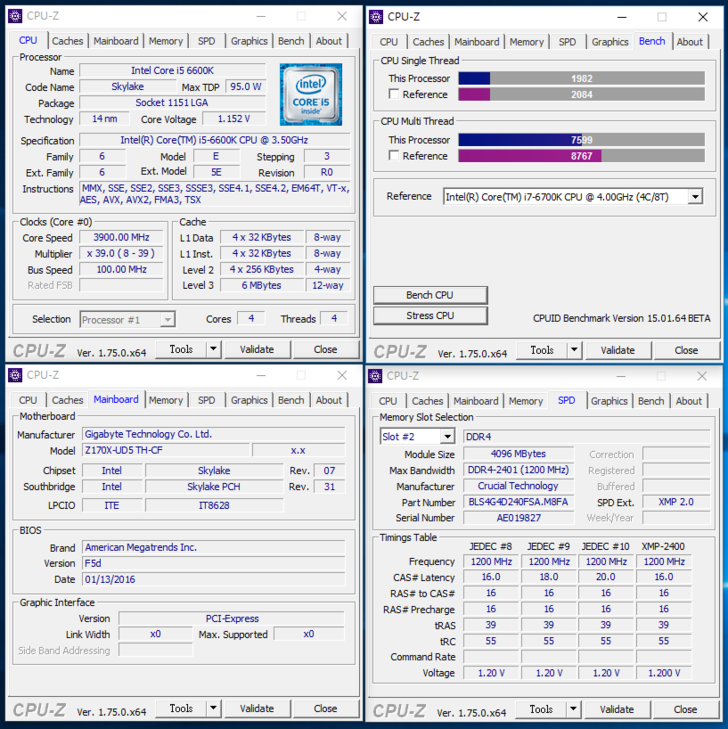Close the Bench CPU-Z window
The image size is (728, 729).
703,17
